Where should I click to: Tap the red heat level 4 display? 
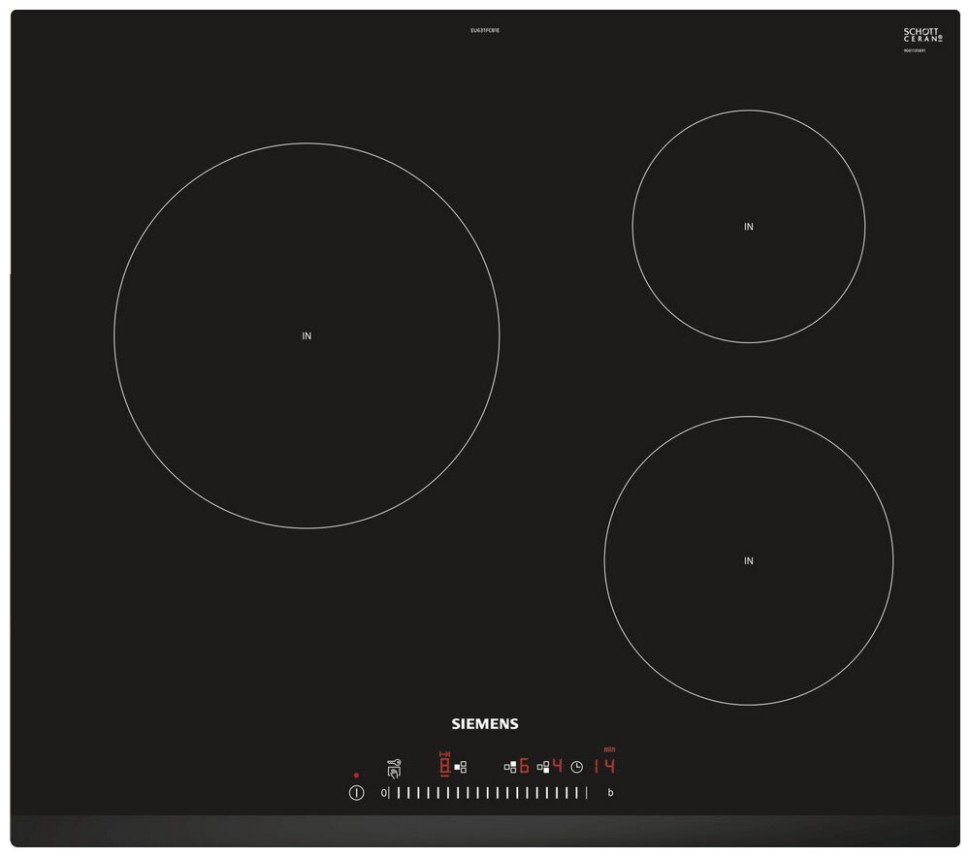[x=558, y=767]
